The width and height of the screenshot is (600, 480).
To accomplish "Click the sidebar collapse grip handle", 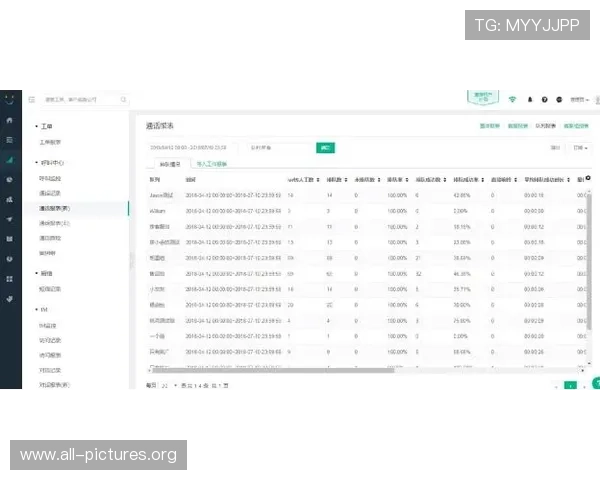I will tap(132, 260).
